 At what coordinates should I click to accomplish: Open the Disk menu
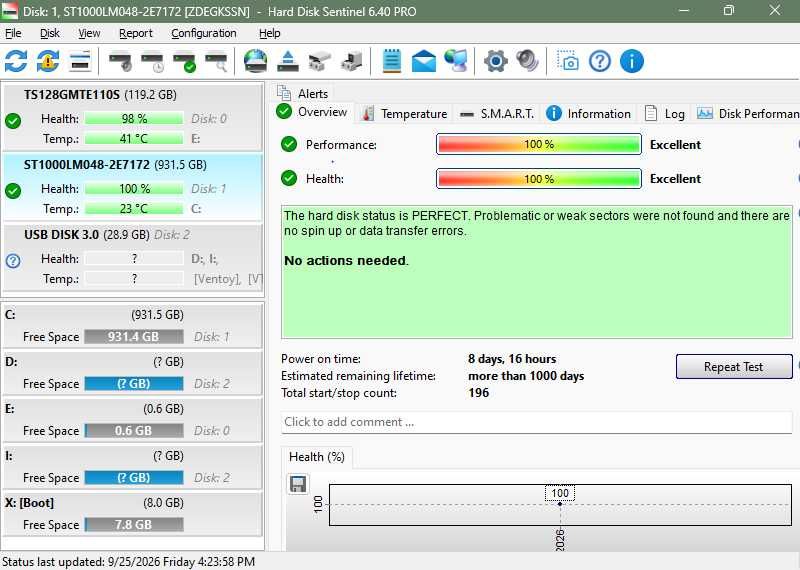49,33
